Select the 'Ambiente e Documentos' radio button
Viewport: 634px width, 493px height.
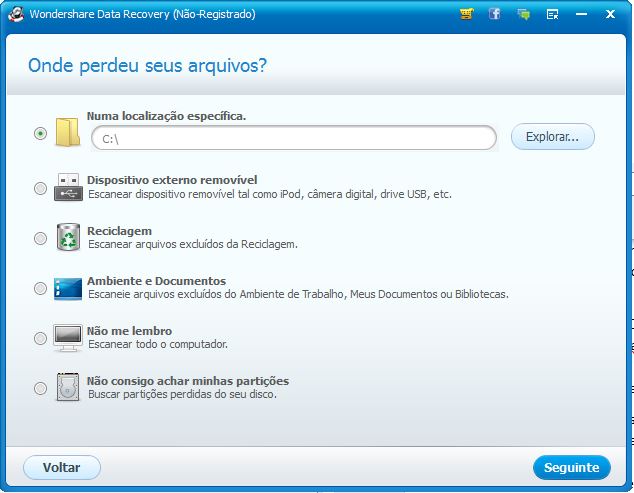coord(40,288)
